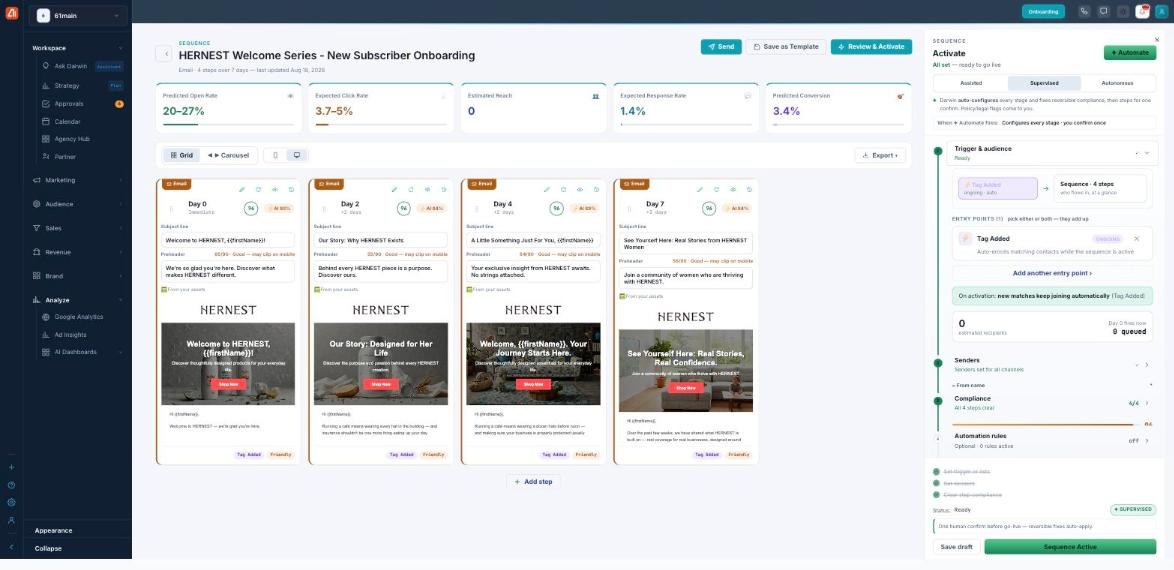Open settings gear in left rail
Image resolution: width=1174 pixels, height=570 pixels.
[x=11, y=502]
